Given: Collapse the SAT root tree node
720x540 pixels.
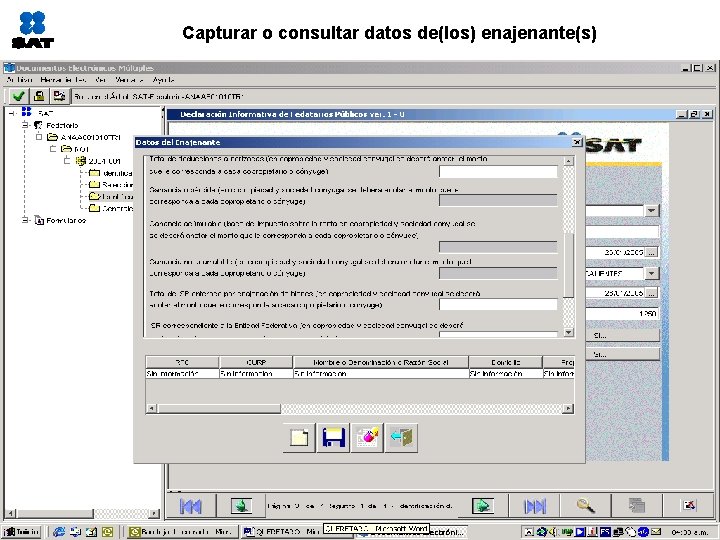Looking at the screenshot, I should [12, 112].
